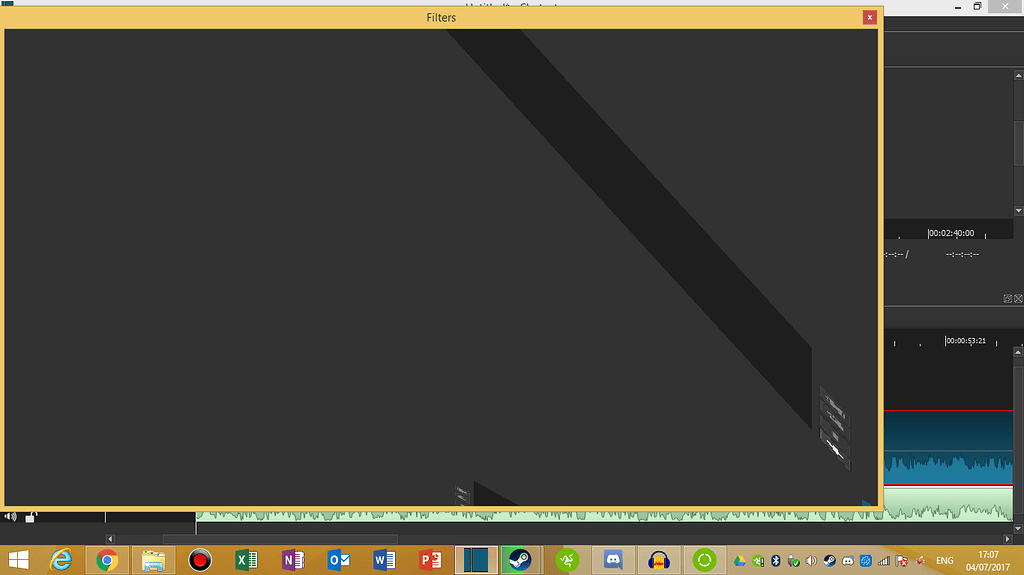This screenshot has width=1024, height=575.
Task: Click Discord icon in system tray
Action: point(848,561)
